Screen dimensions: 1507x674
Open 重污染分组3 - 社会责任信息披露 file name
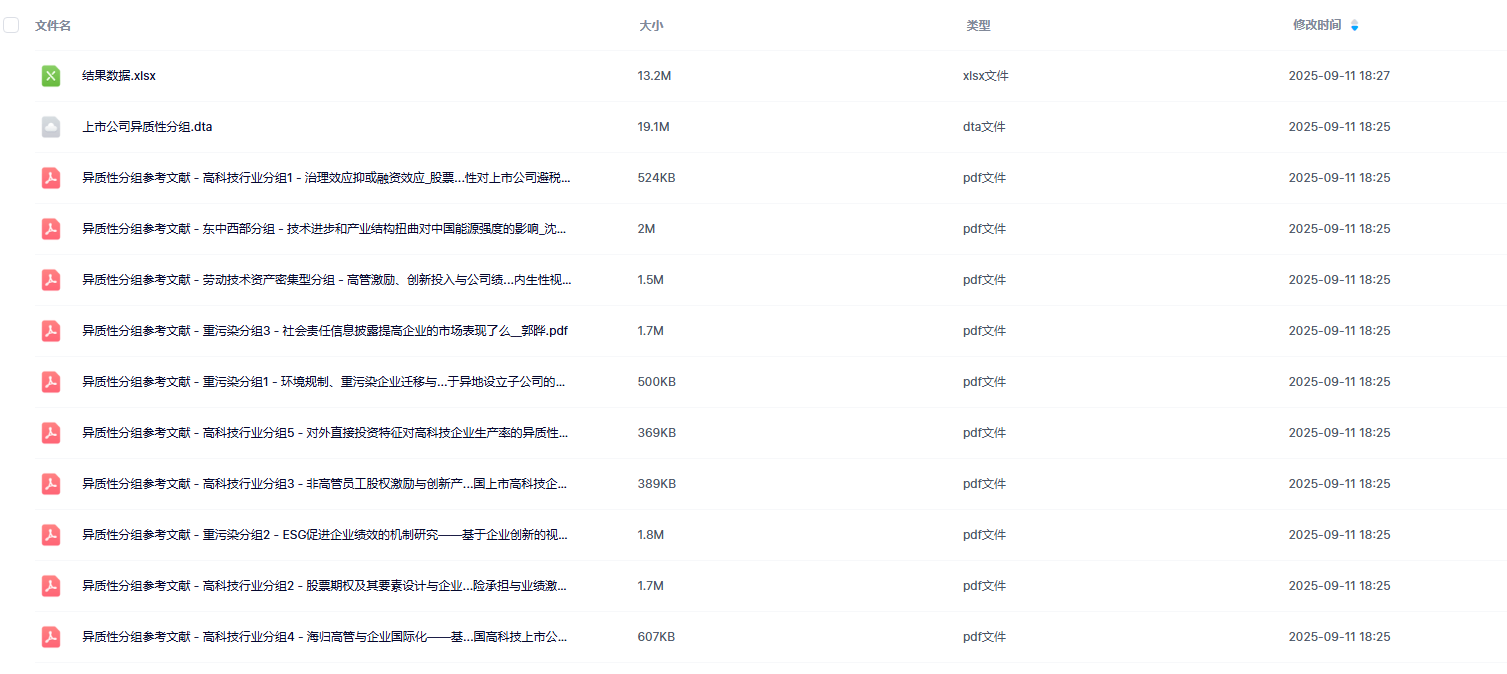click(325, 331)
